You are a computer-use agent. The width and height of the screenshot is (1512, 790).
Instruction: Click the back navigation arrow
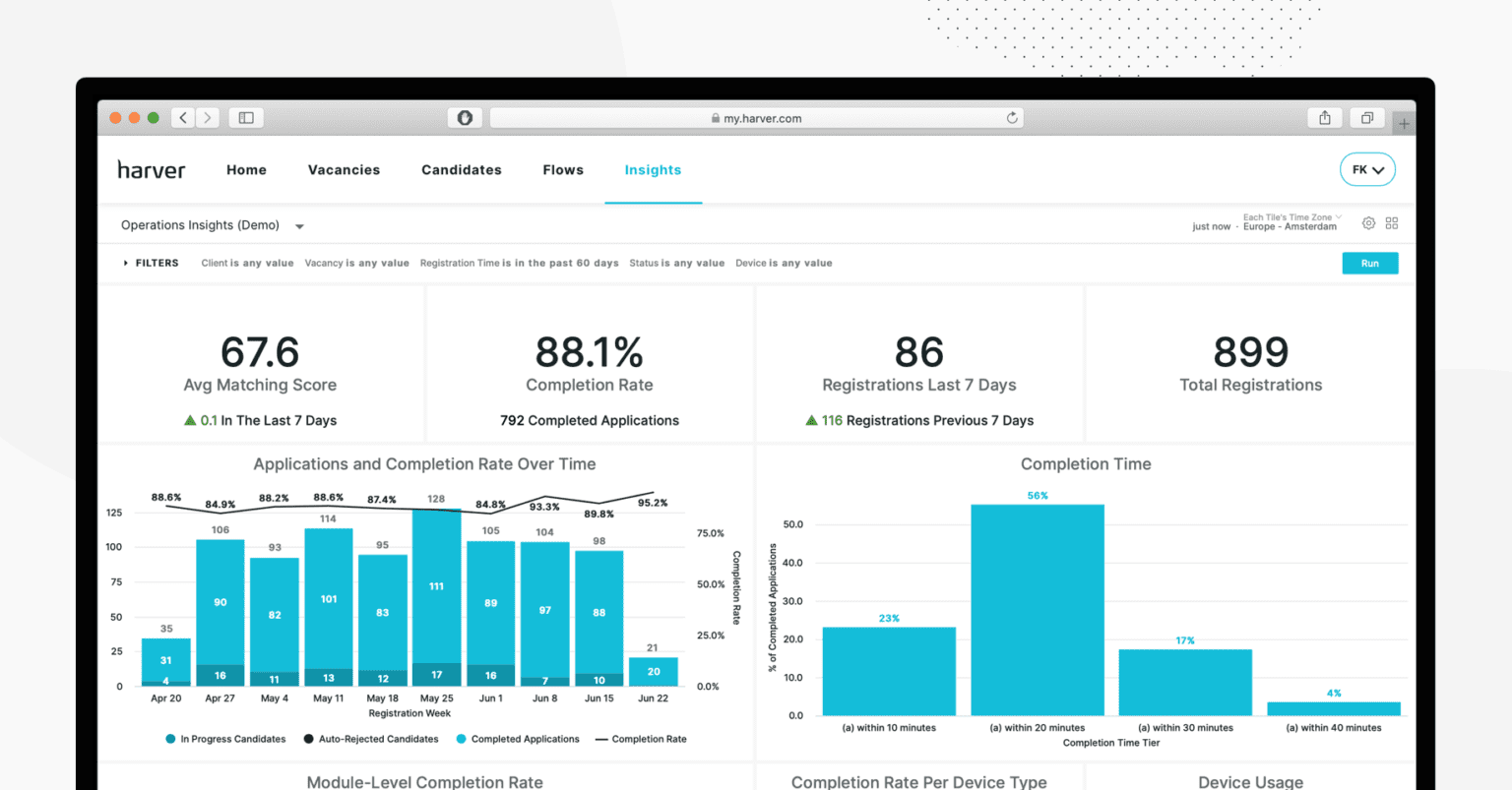[x=183, y=117]
